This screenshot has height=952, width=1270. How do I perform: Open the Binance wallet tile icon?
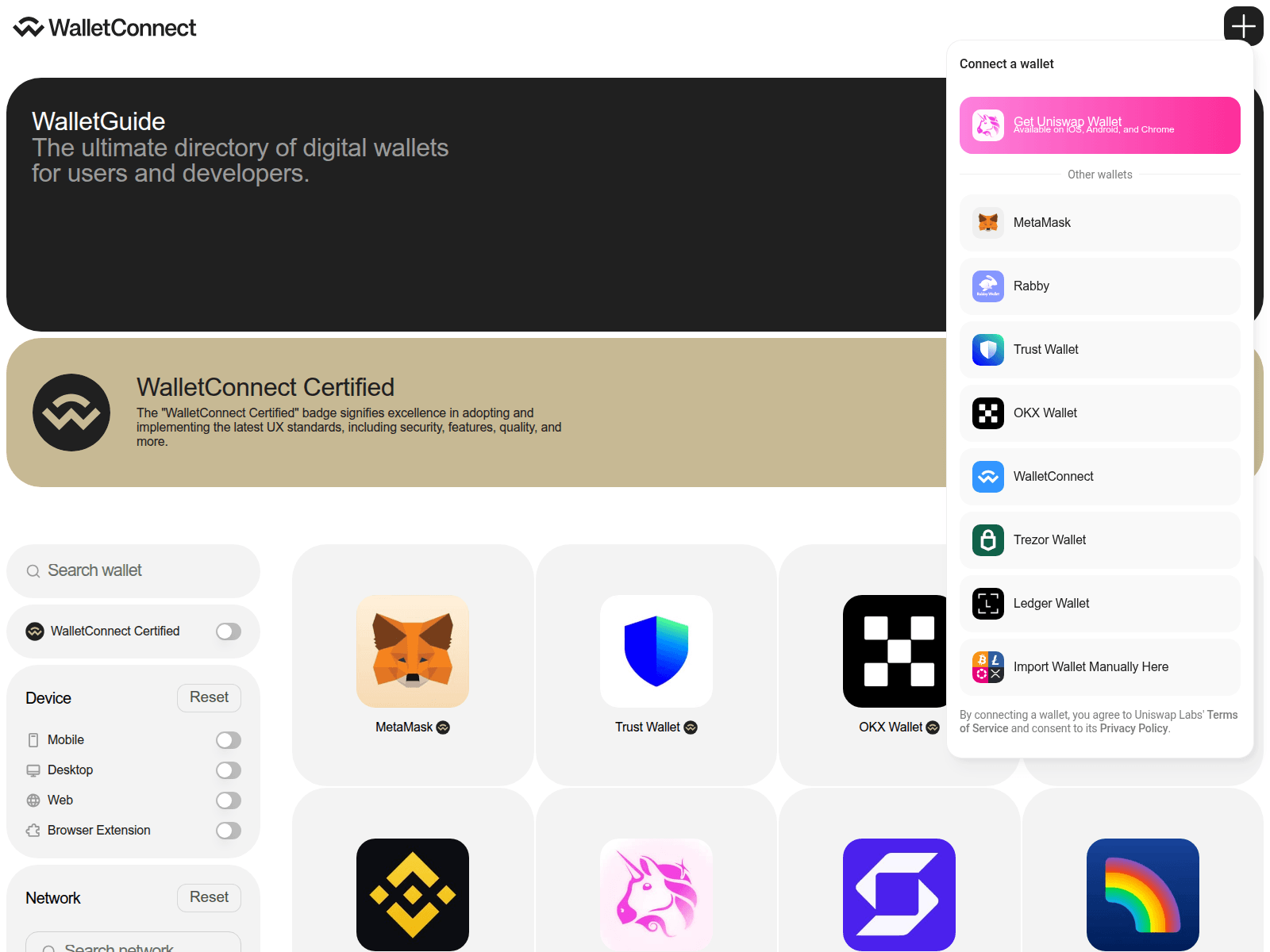tap(413, 895)
